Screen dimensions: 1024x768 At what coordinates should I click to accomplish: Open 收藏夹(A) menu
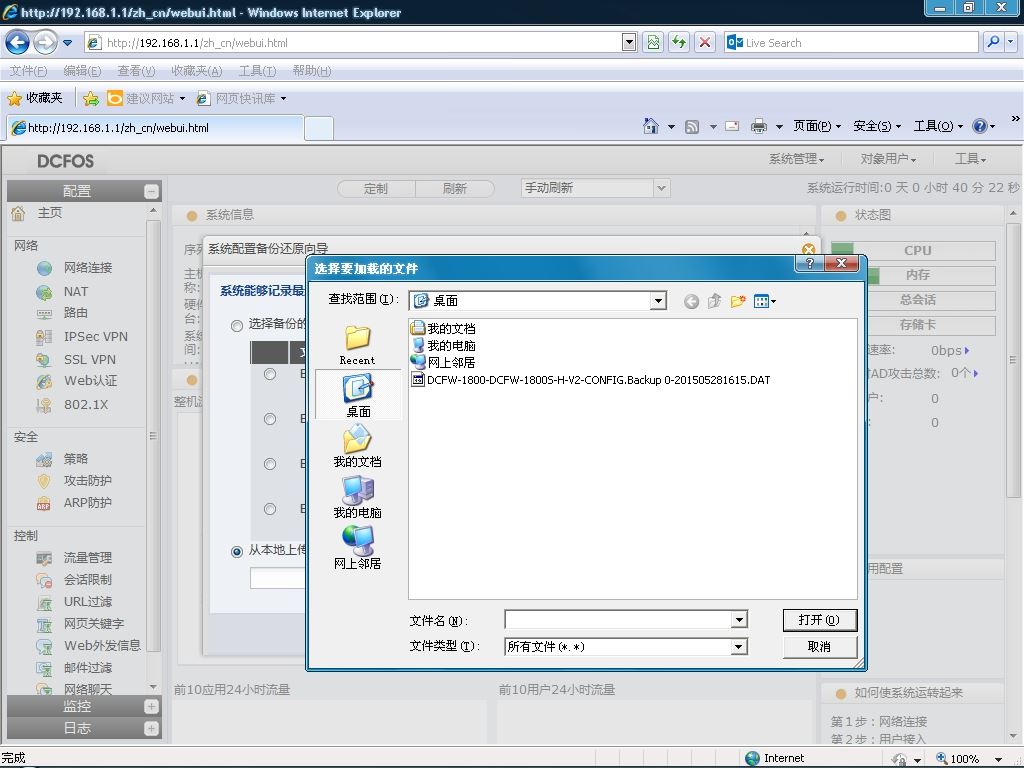(x=197, y=71)
